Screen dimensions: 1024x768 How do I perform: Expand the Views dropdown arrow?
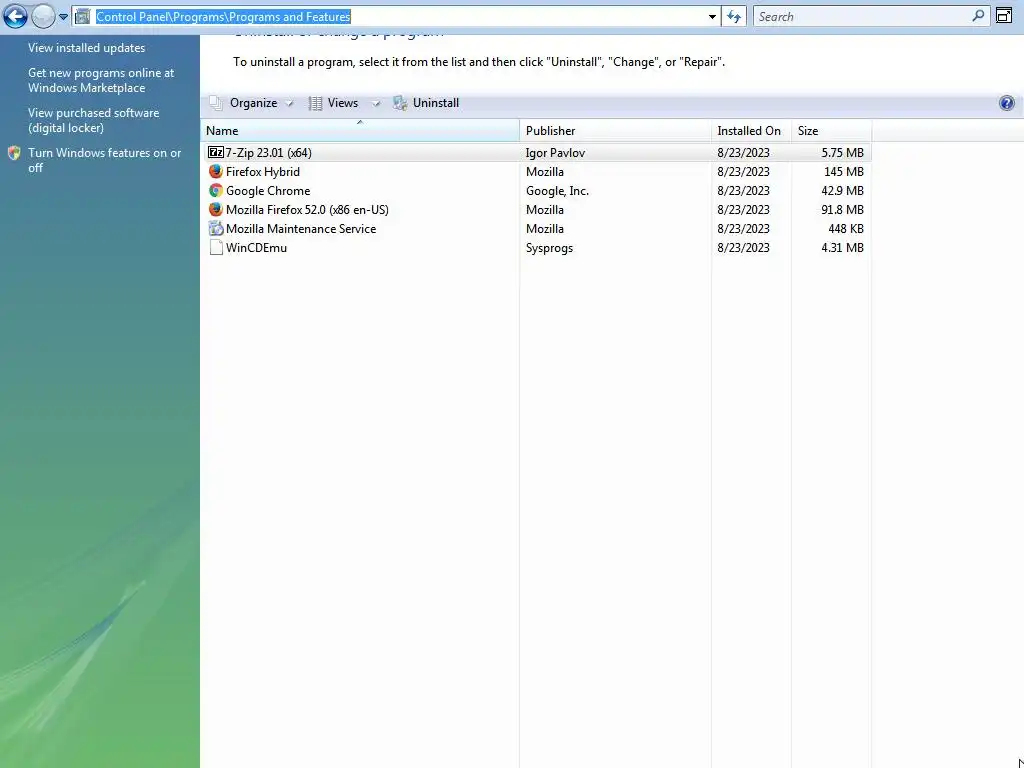[x=376, y=103]
